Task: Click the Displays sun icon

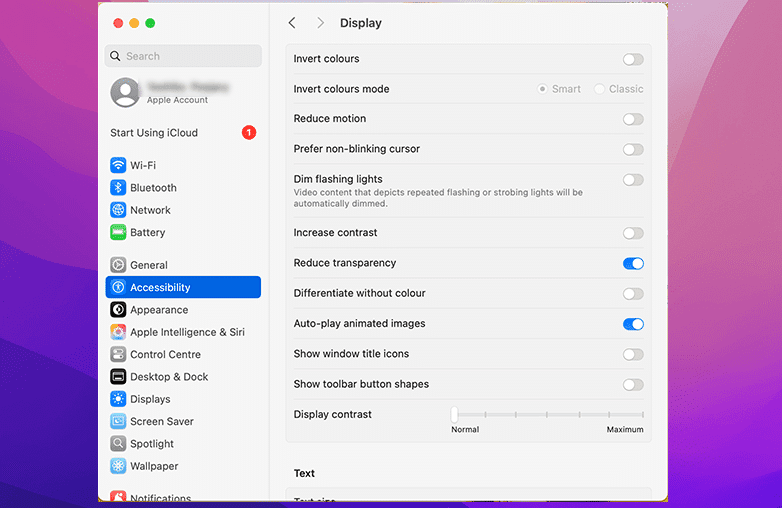Action: (118, 399)
